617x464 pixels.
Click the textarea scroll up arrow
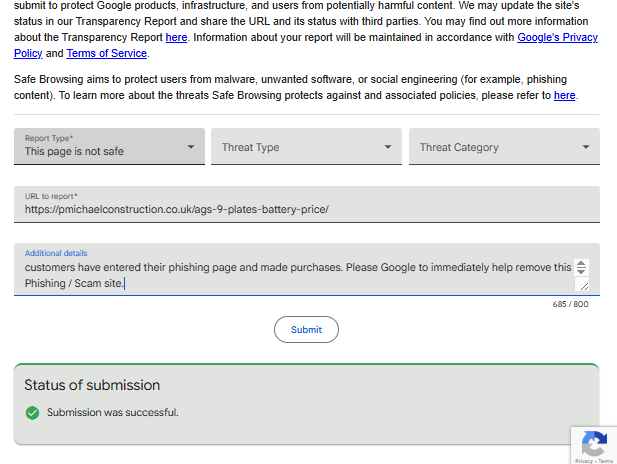click(582, 264)
